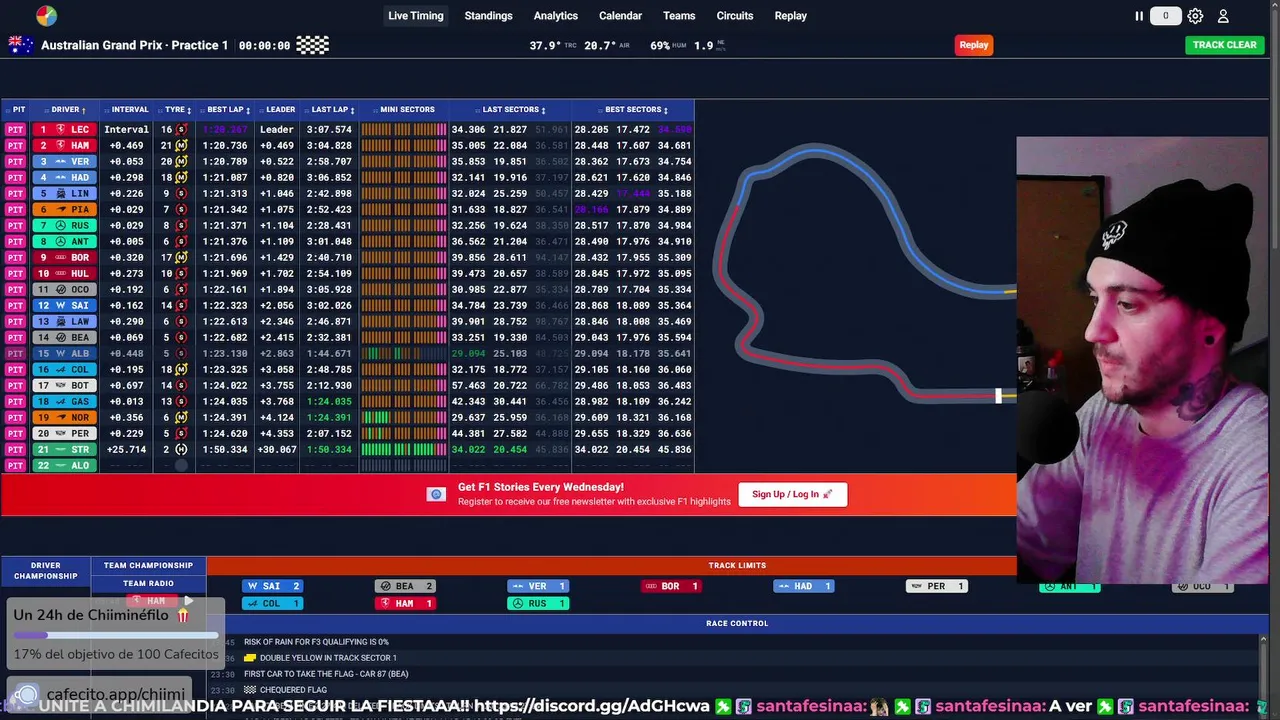Switch to the Driver Championship tab

click(x=46, y=571)
